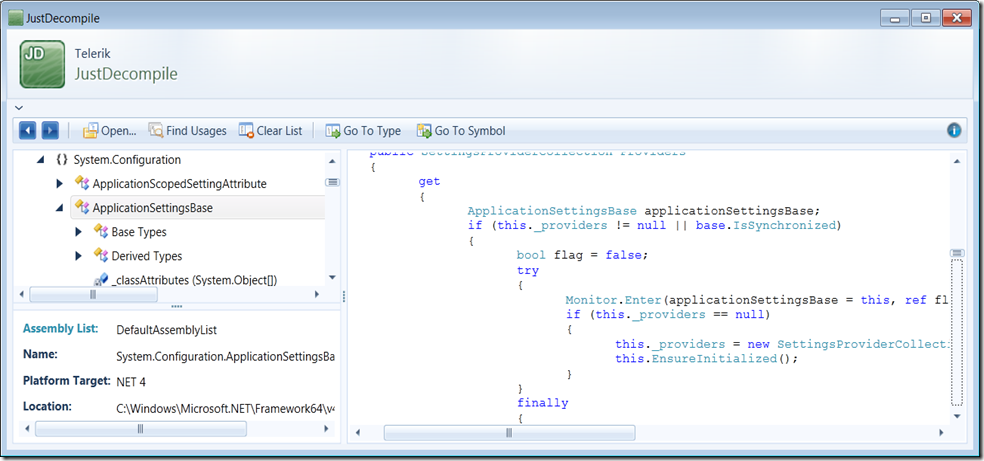The width and height of the screenshot is (984, 461).
Task: Expand the Derived Types node
Action: [78, 256]
